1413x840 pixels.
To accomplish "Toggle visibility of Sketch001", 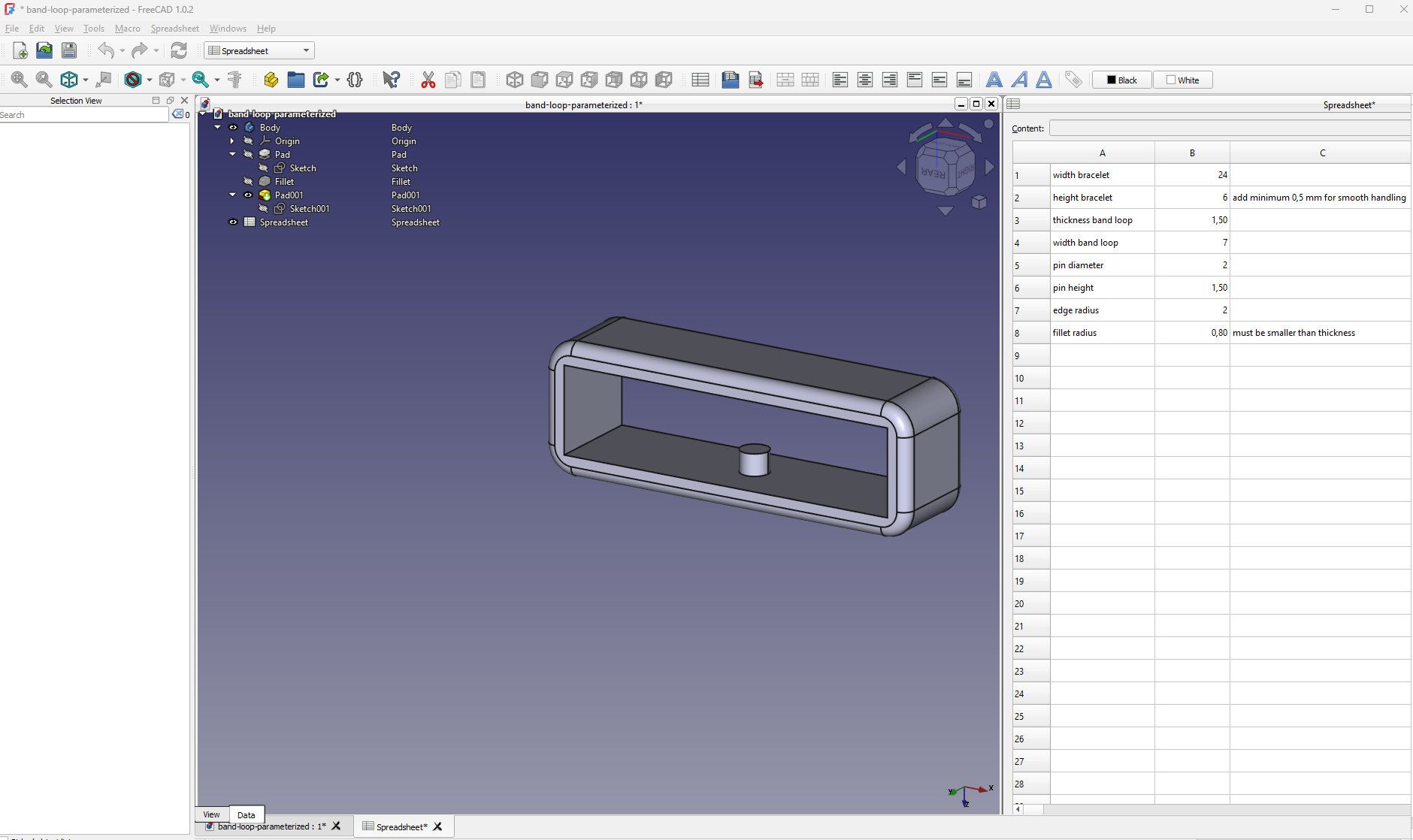I will pos(263,209).
